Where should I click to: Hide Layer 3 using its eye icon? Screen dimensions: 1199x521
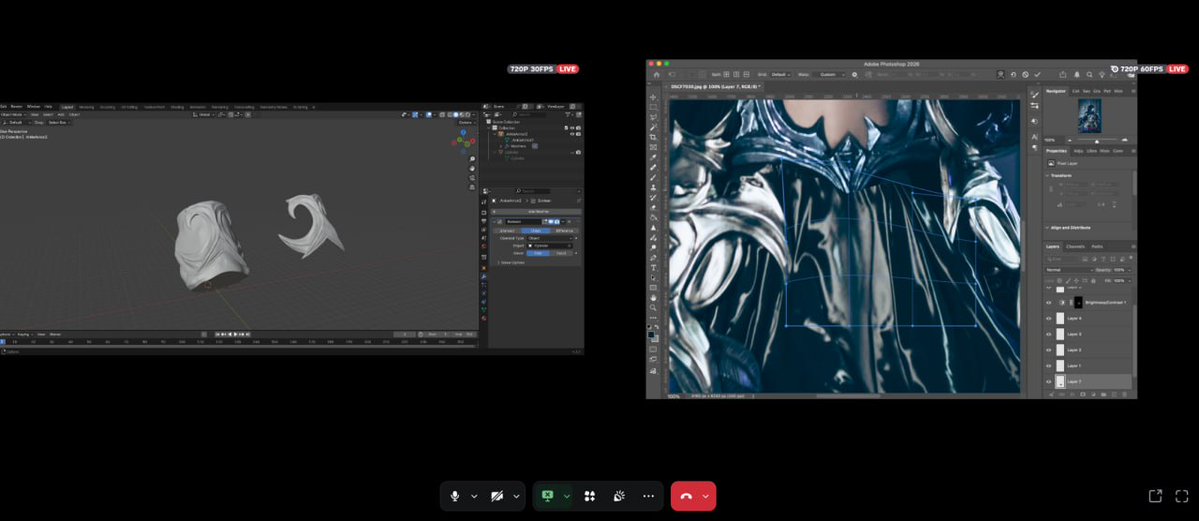point(1049,334)
